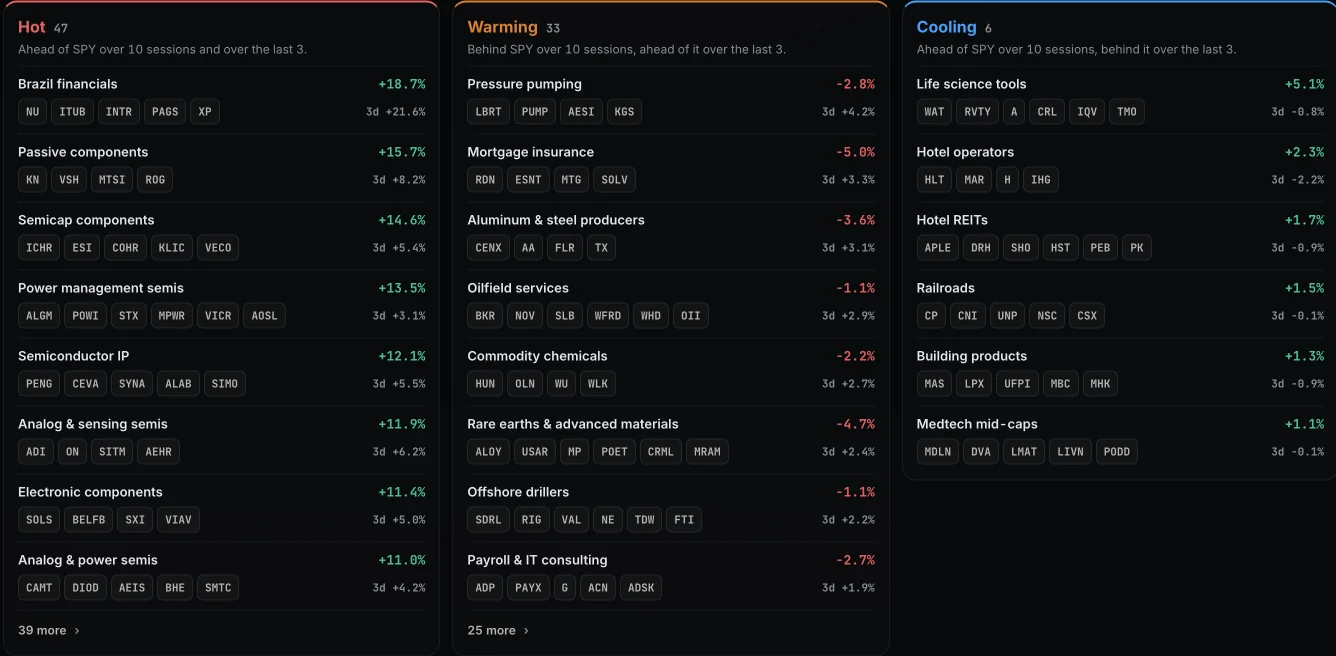Click the KGS ticker chip
1336x656 pixels.
click(624, 112)
